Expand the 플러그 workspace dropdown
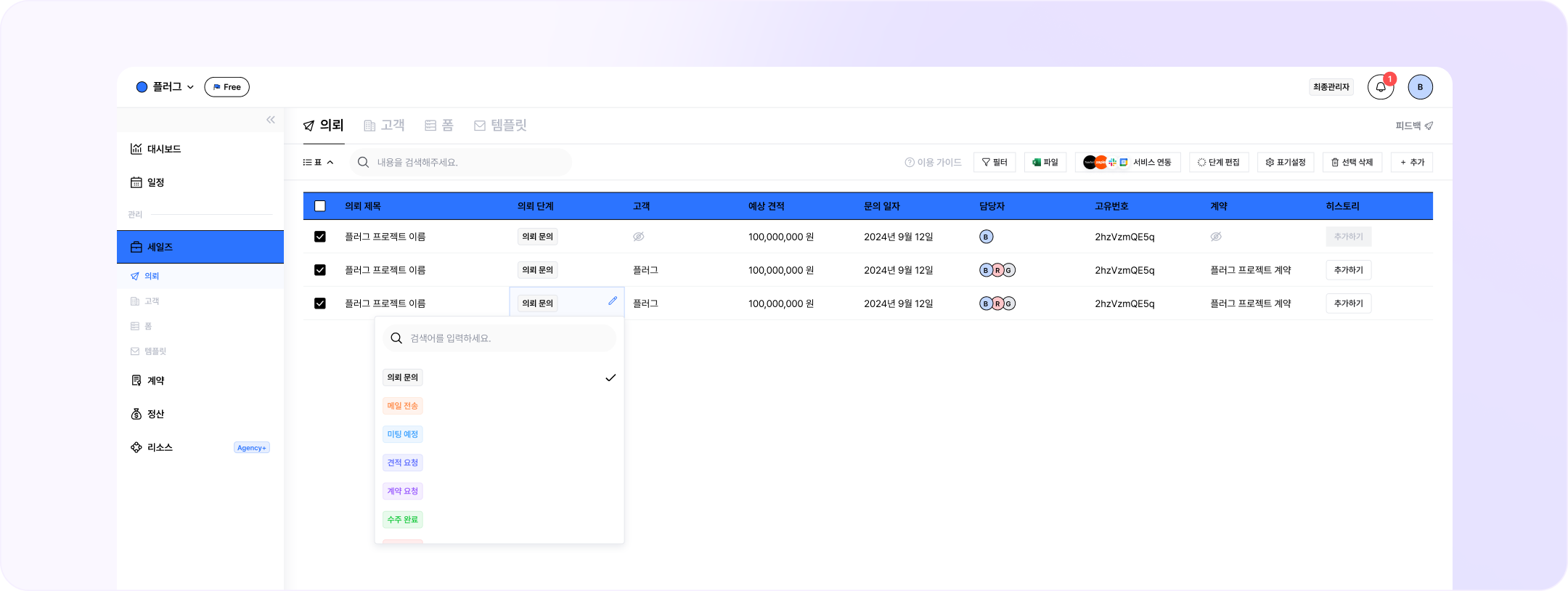This screenshot has width=1568, height=591. (166, 87)
